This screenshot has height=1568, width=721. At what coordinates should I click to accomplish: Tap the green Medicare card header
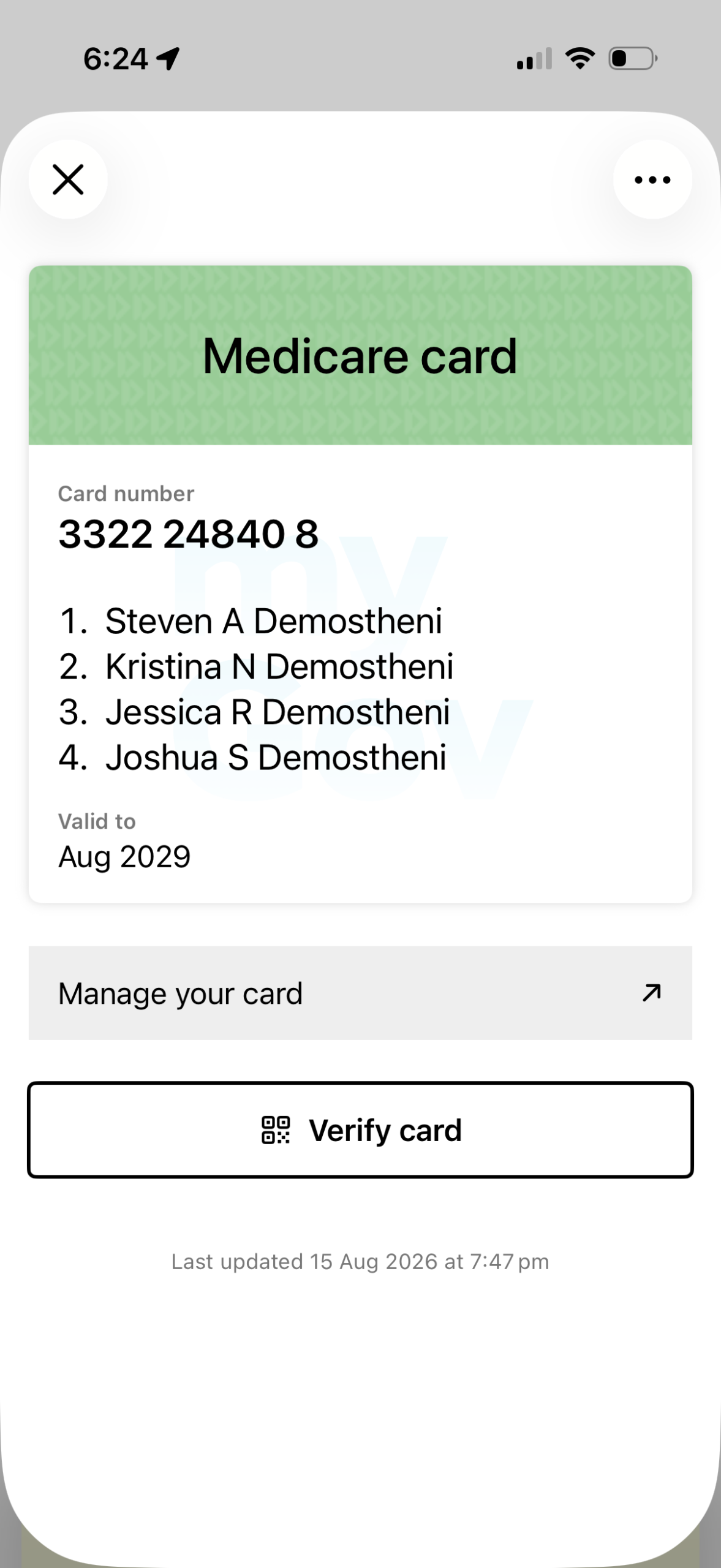(x=360, y=355)
